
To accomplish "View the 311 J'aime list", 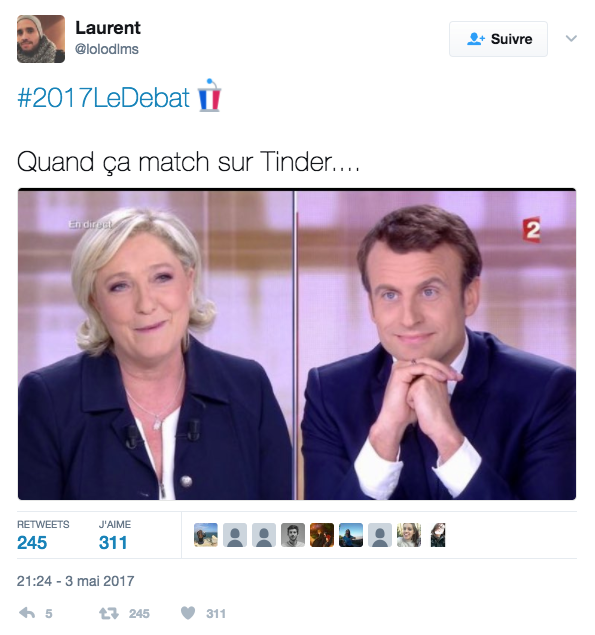I will pyautogui.click(x=115, y=535).
